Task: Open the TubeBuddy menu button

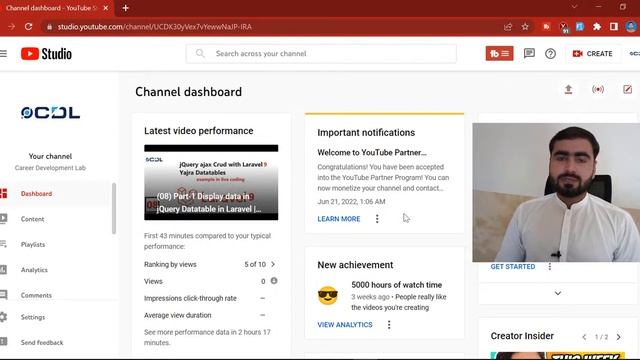Action: tap(499, 53)
